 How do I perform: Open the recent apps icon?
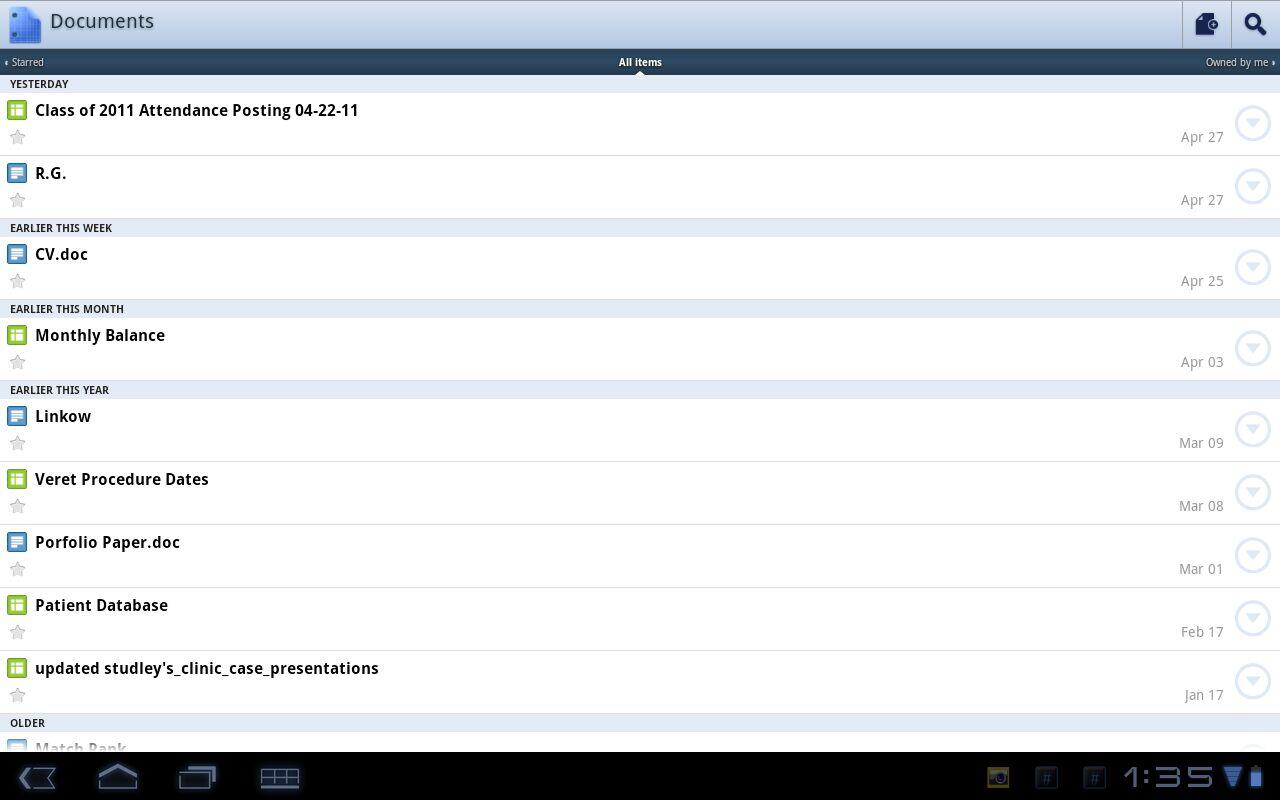[x=198, y=777]
